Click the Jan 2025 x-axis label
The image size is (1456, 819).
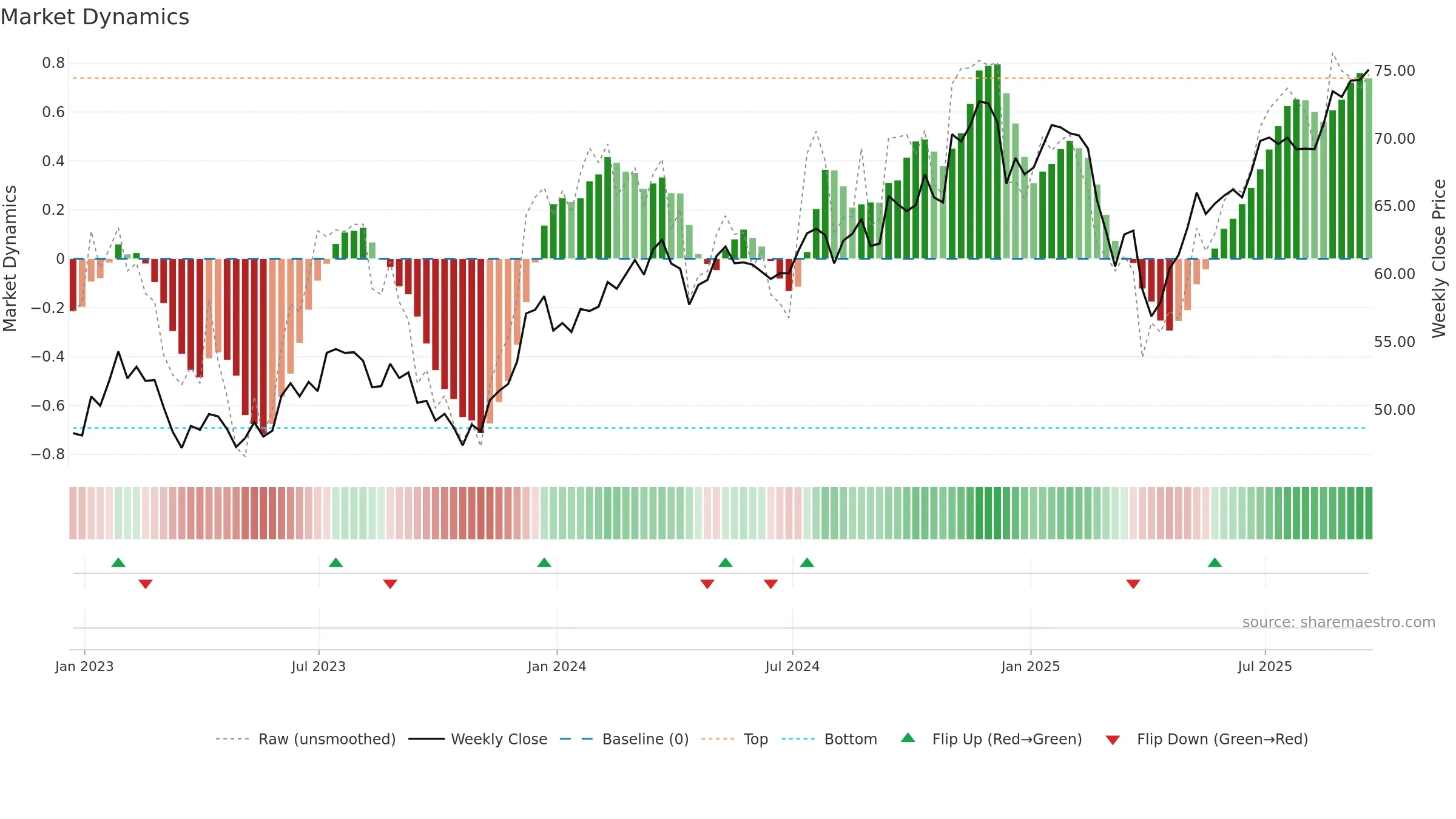click(x=1031, y=666)
